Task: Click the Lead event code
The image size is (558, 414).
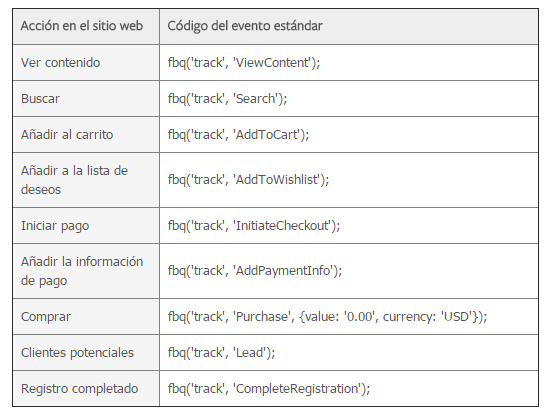Action: click(221, 353)
